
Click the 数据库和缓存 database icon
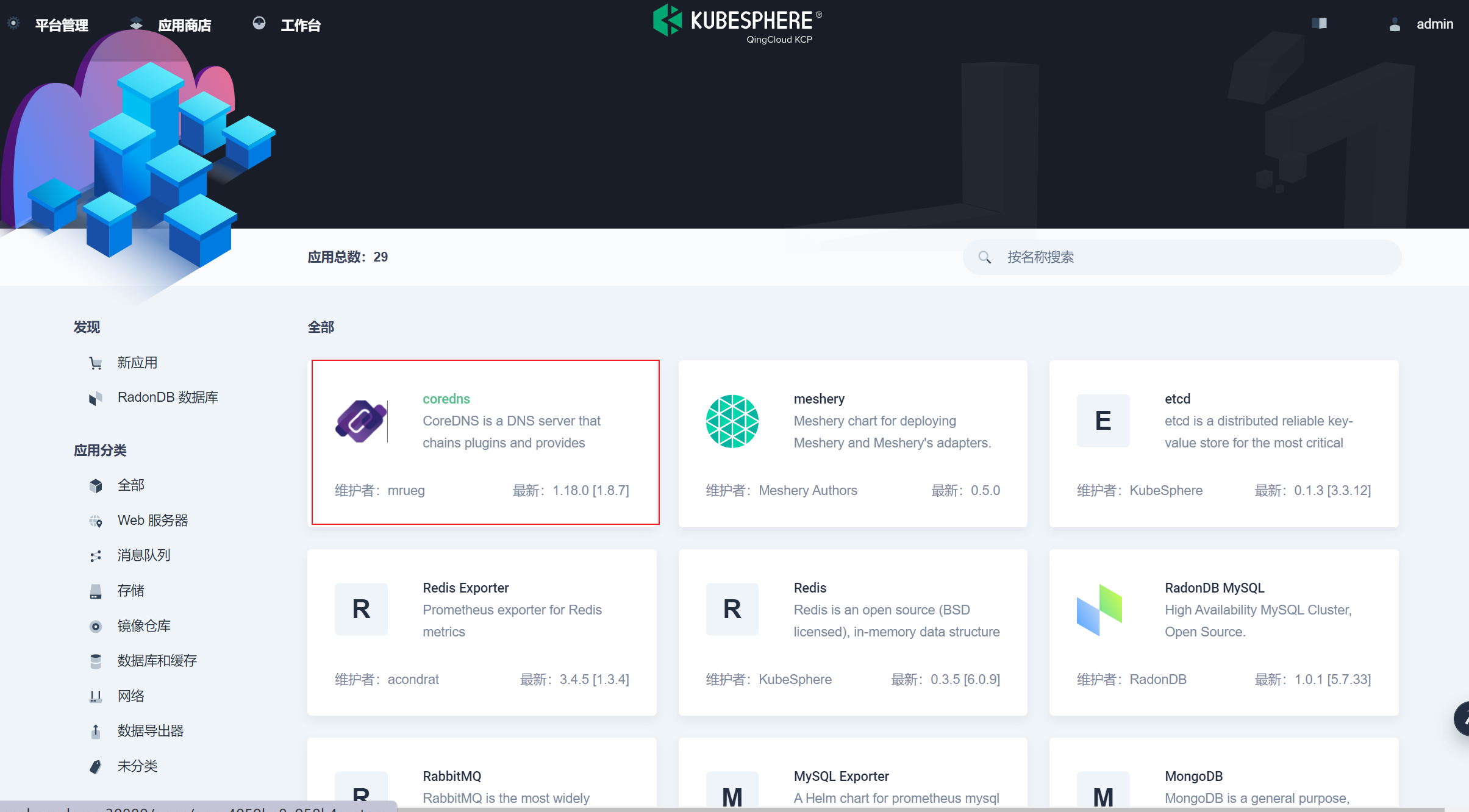(96, 661)
